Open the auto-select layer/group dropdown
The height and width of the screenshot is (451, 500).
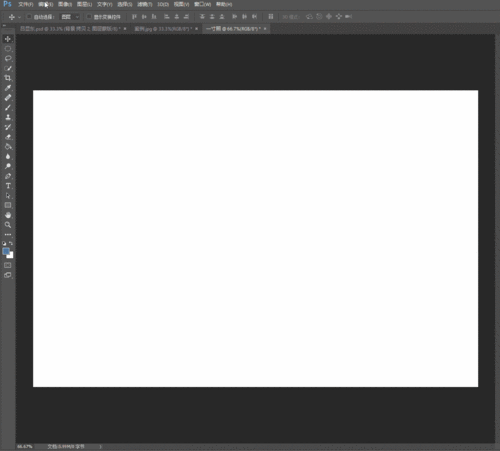[x=70, y=17]
